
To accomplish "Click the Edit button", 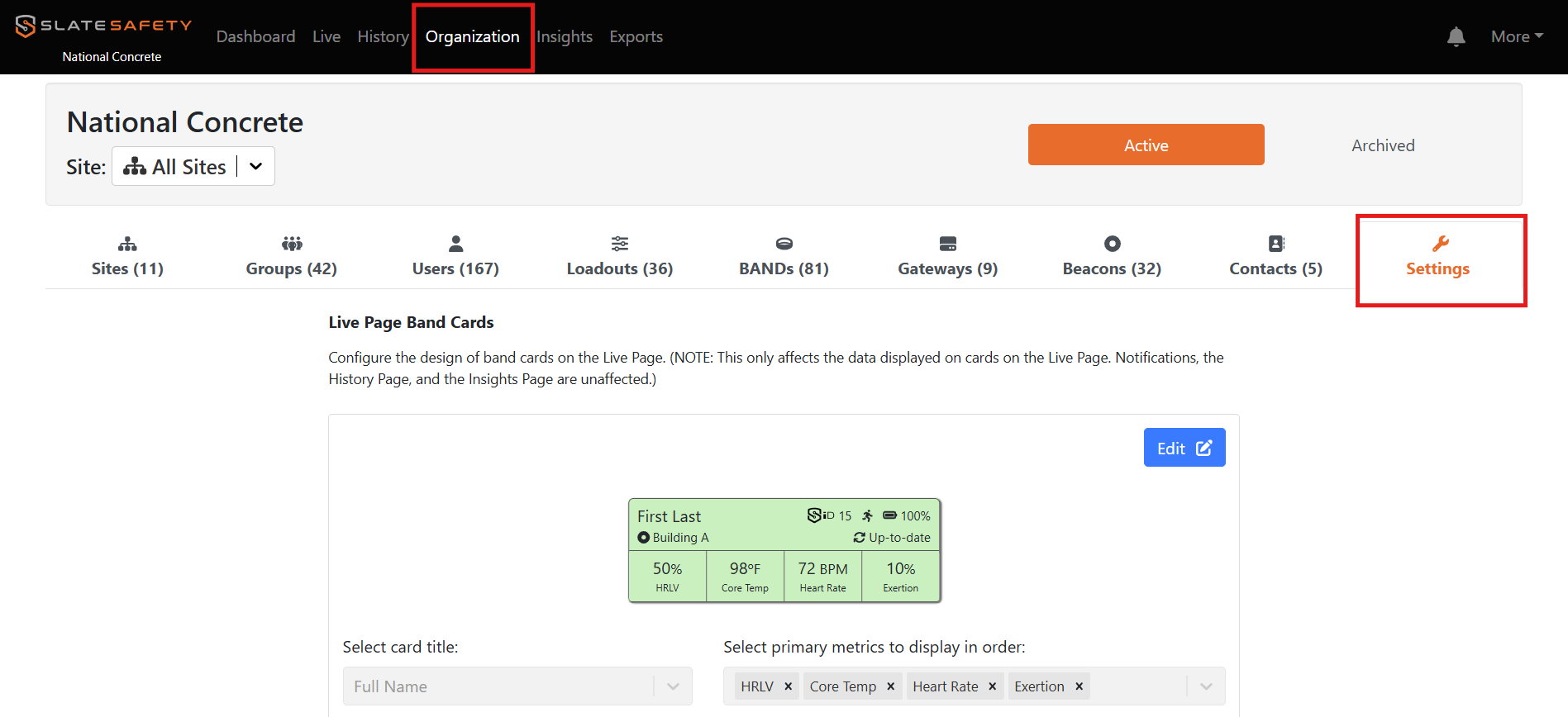I will tap(1184, 448).
